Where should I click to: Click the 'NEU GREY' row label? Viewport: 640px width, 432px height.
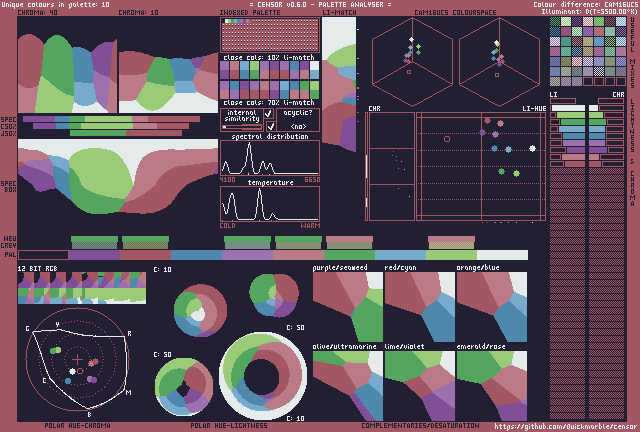pos(9,242)
